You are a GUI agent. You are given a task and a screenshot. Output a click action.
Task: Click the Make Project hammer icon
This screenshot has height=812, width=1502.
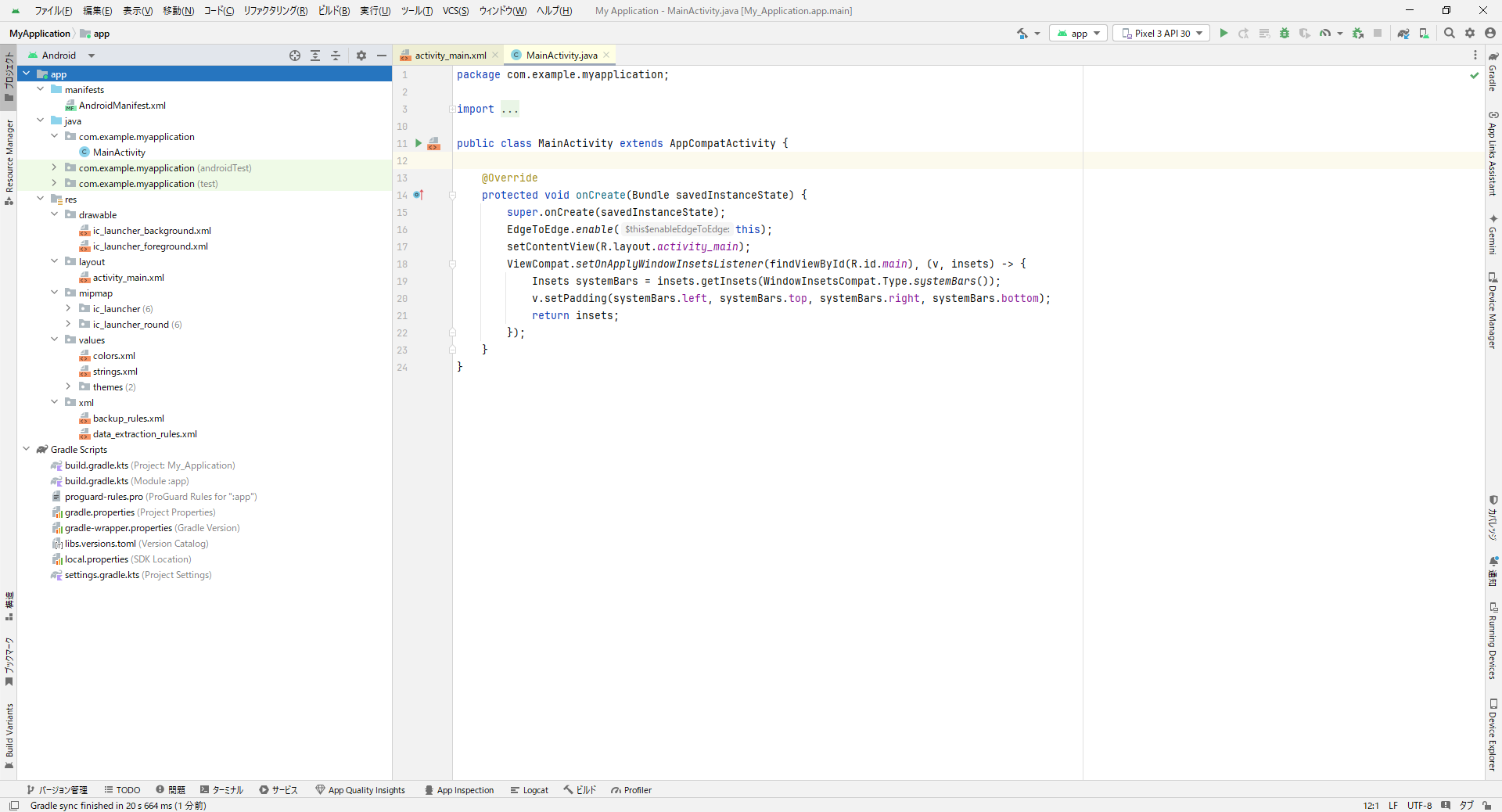(1022, 34)
